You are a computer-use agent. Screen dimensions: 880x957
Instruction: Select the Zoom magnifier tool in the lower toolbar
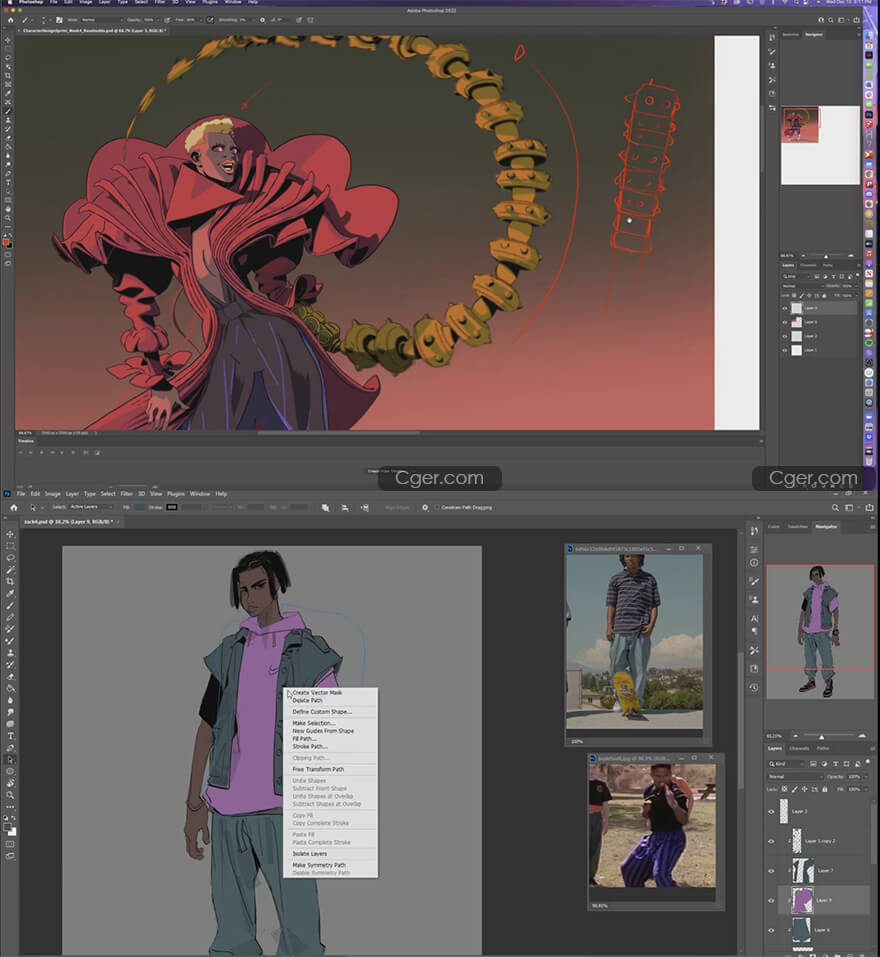point(11,795)
